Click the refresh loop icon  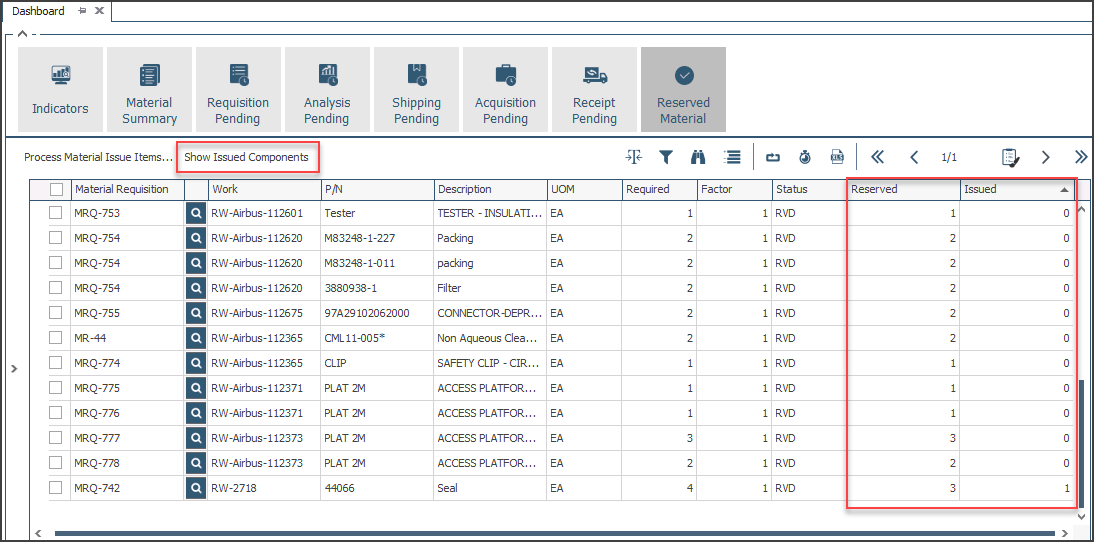[773, 157]
